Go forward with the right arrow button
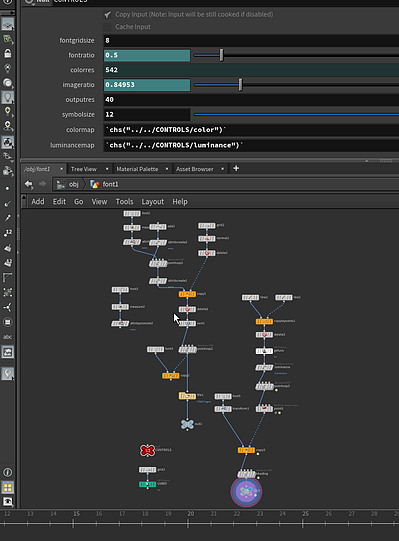This screenshot has width=399, height=541. (x=42, y=184)
